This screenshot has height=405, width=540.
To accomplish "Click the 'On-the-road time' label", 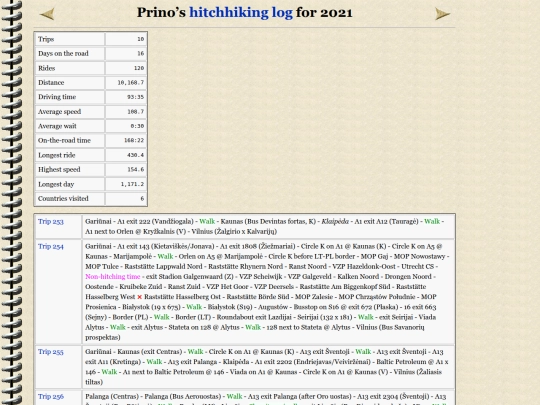I will click(64, 141).
